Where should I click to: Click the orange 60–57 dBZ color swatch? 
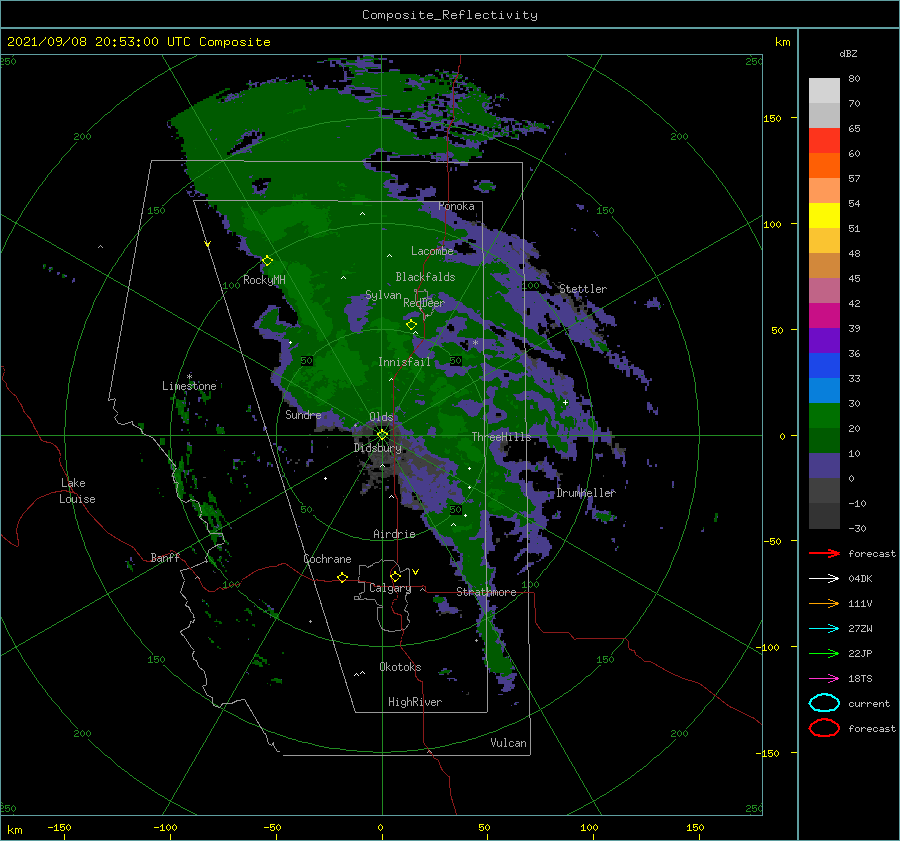pyautogui.click(x=824, y=165)
